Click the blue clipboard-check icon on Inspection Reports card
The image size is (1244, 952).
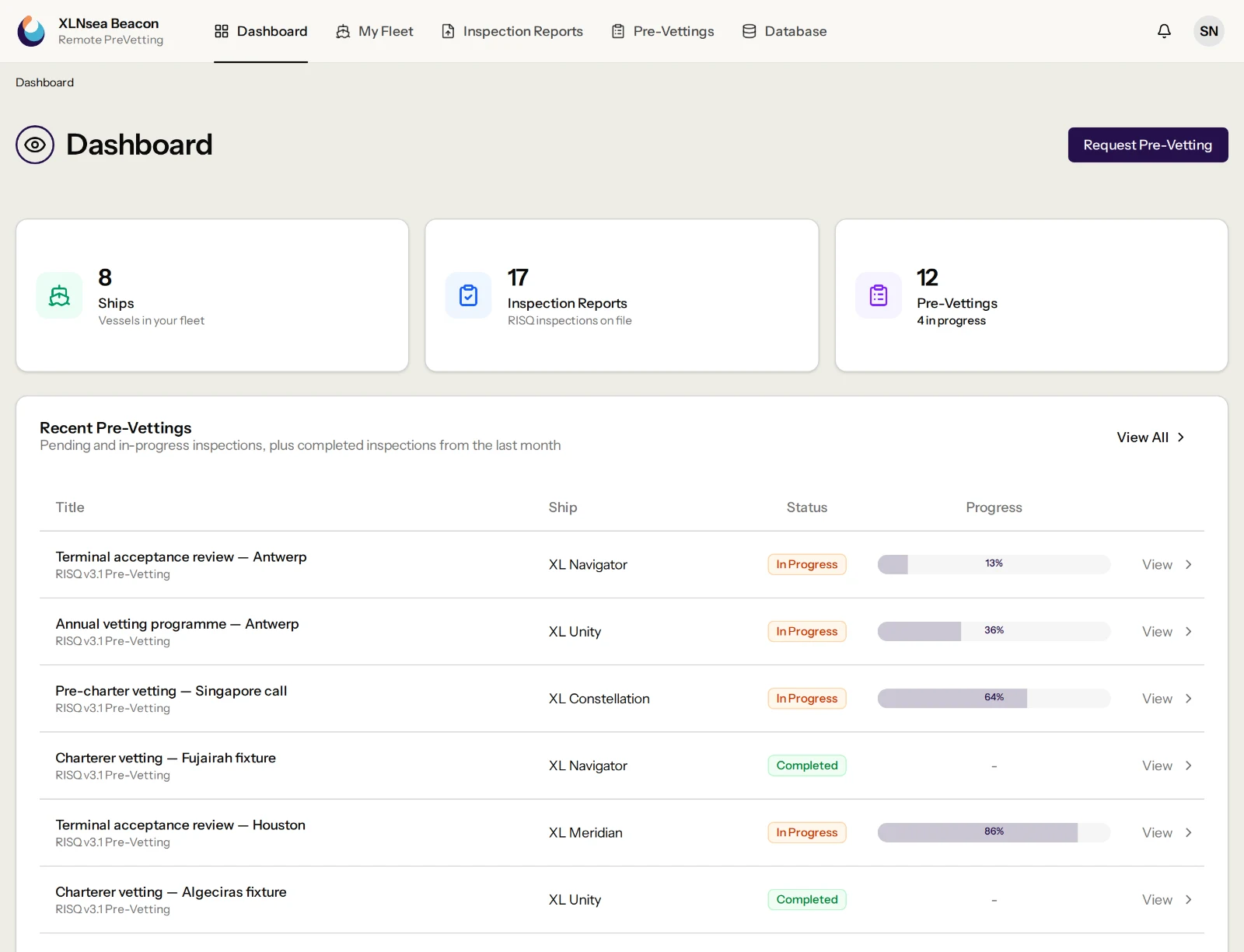click(x=468, y=295)
